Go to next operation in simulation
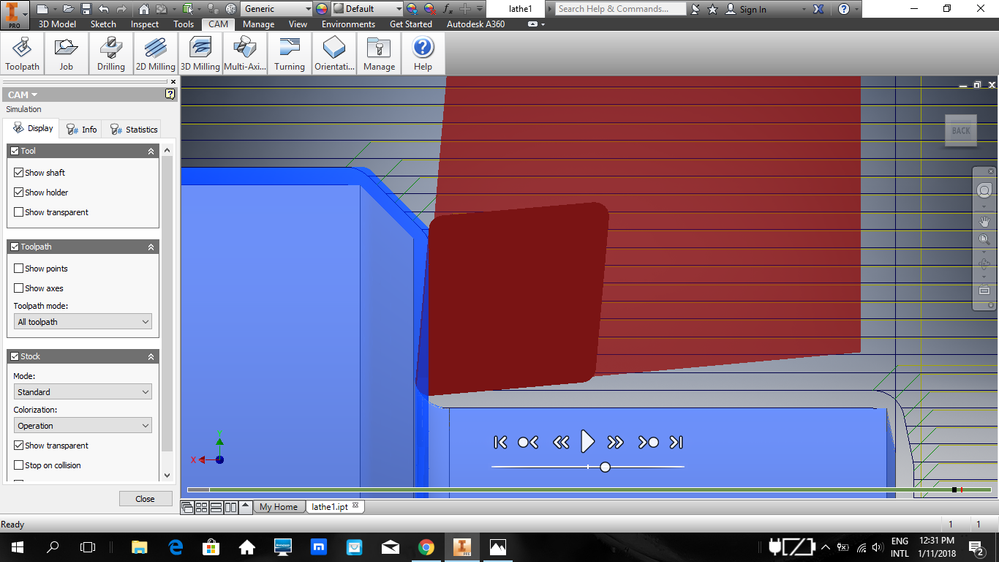This screenshot has height=562, width=999. [648, 442]
